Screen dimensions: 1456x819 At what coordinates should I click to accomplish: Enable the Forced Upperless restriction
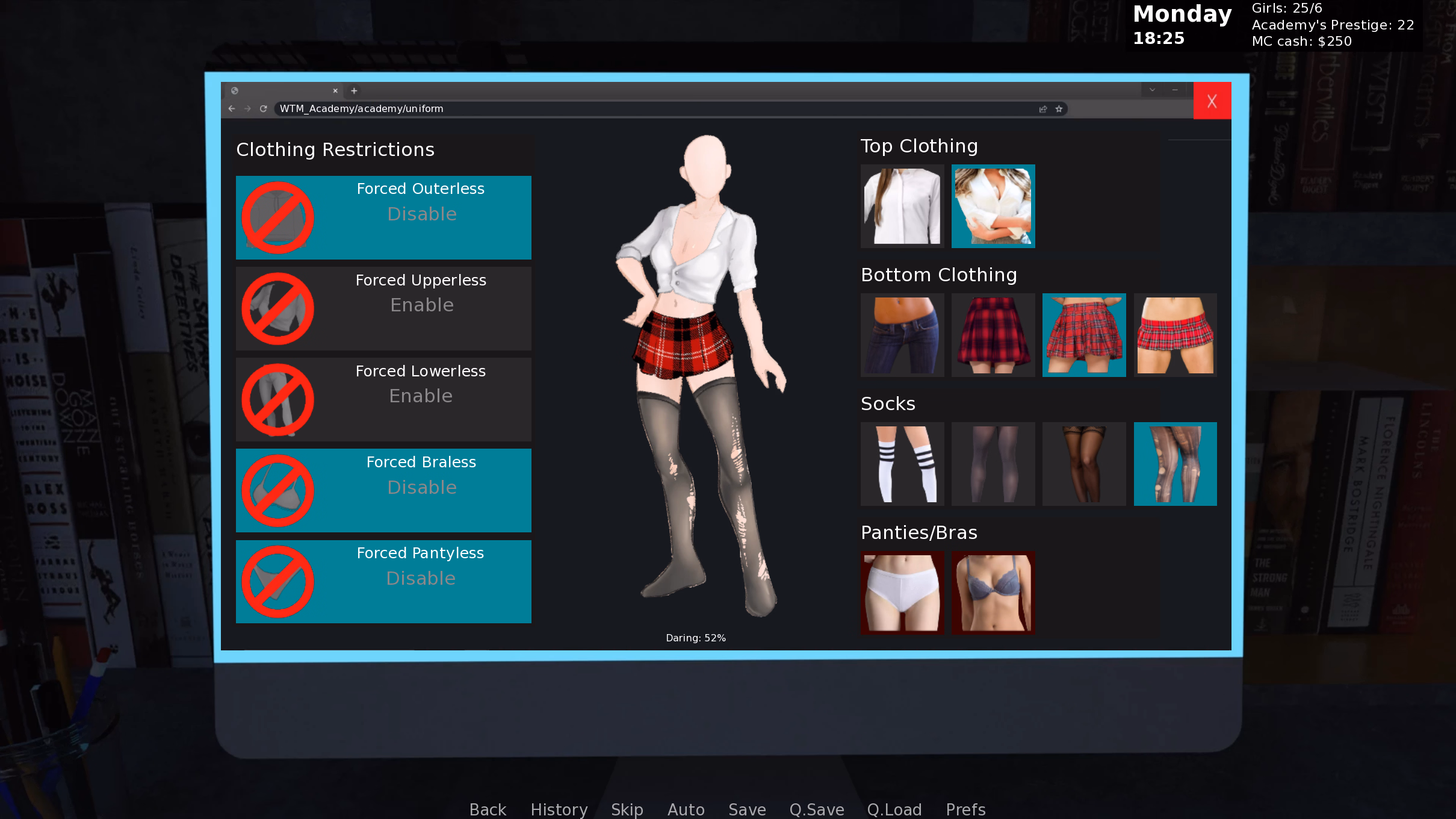point(421,305)
